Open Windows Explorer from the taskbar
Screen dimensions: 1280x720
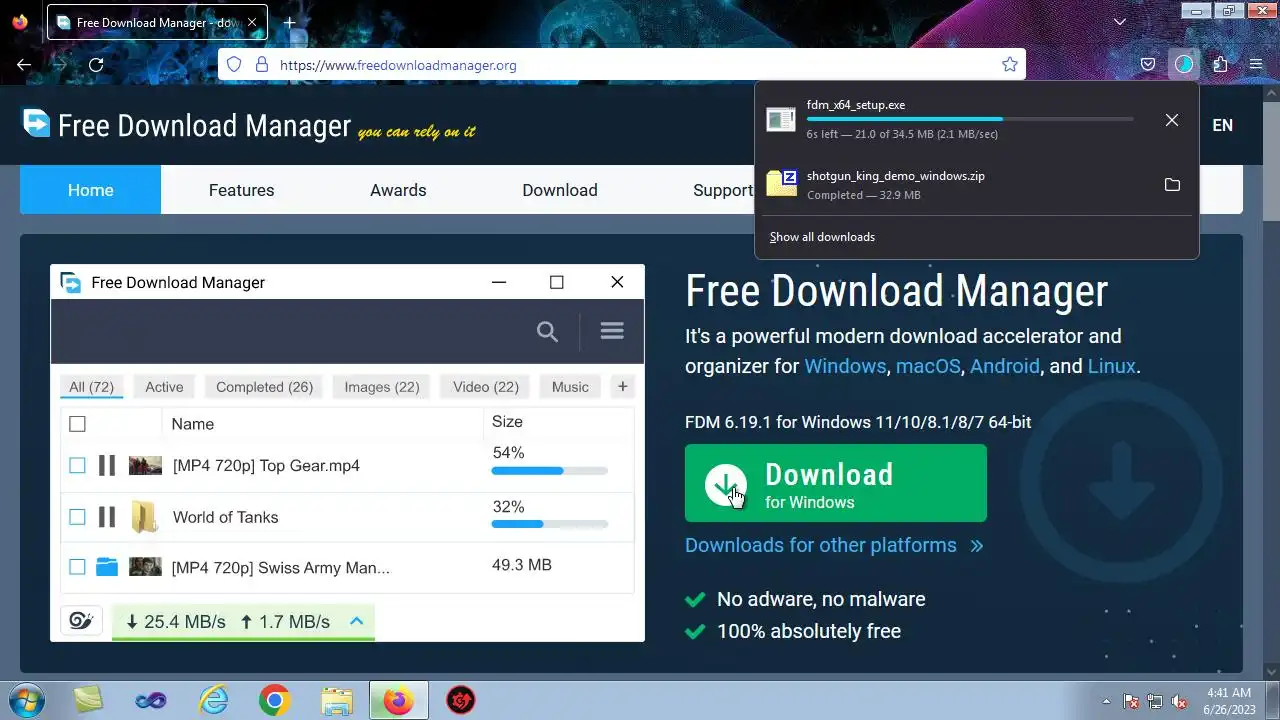(336, 700)
